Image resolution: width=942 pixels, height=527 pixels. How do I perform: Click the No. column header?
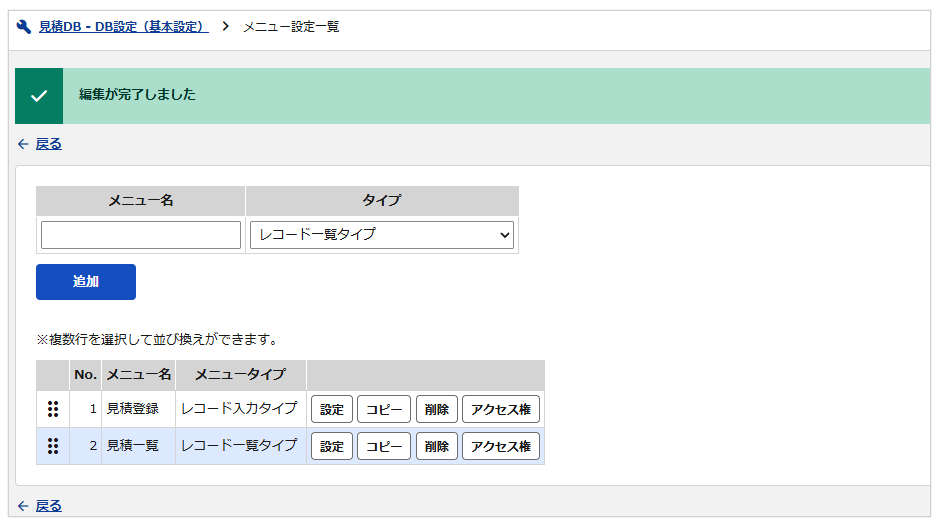85,375
